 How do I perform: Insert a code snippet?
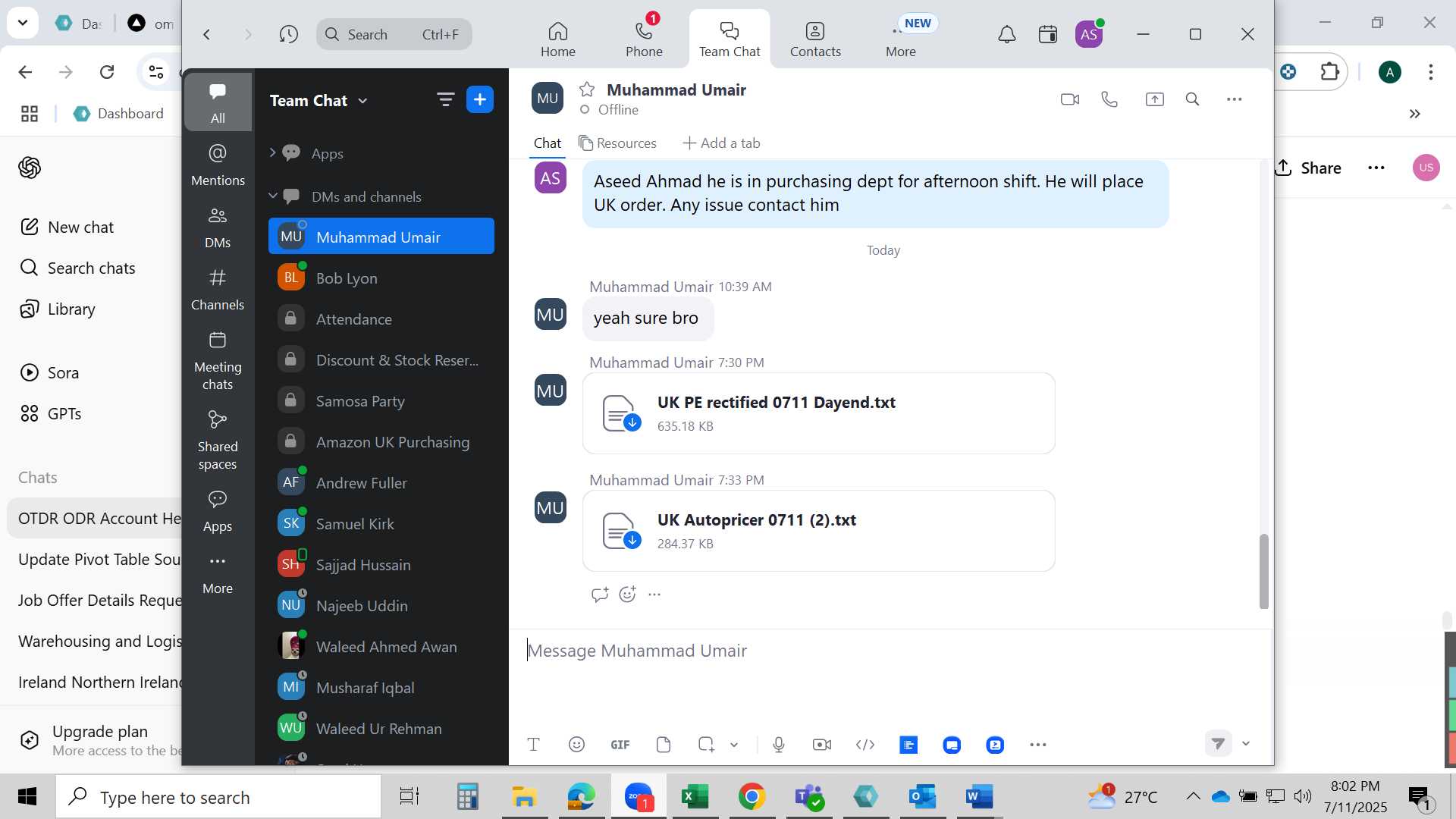864,745
